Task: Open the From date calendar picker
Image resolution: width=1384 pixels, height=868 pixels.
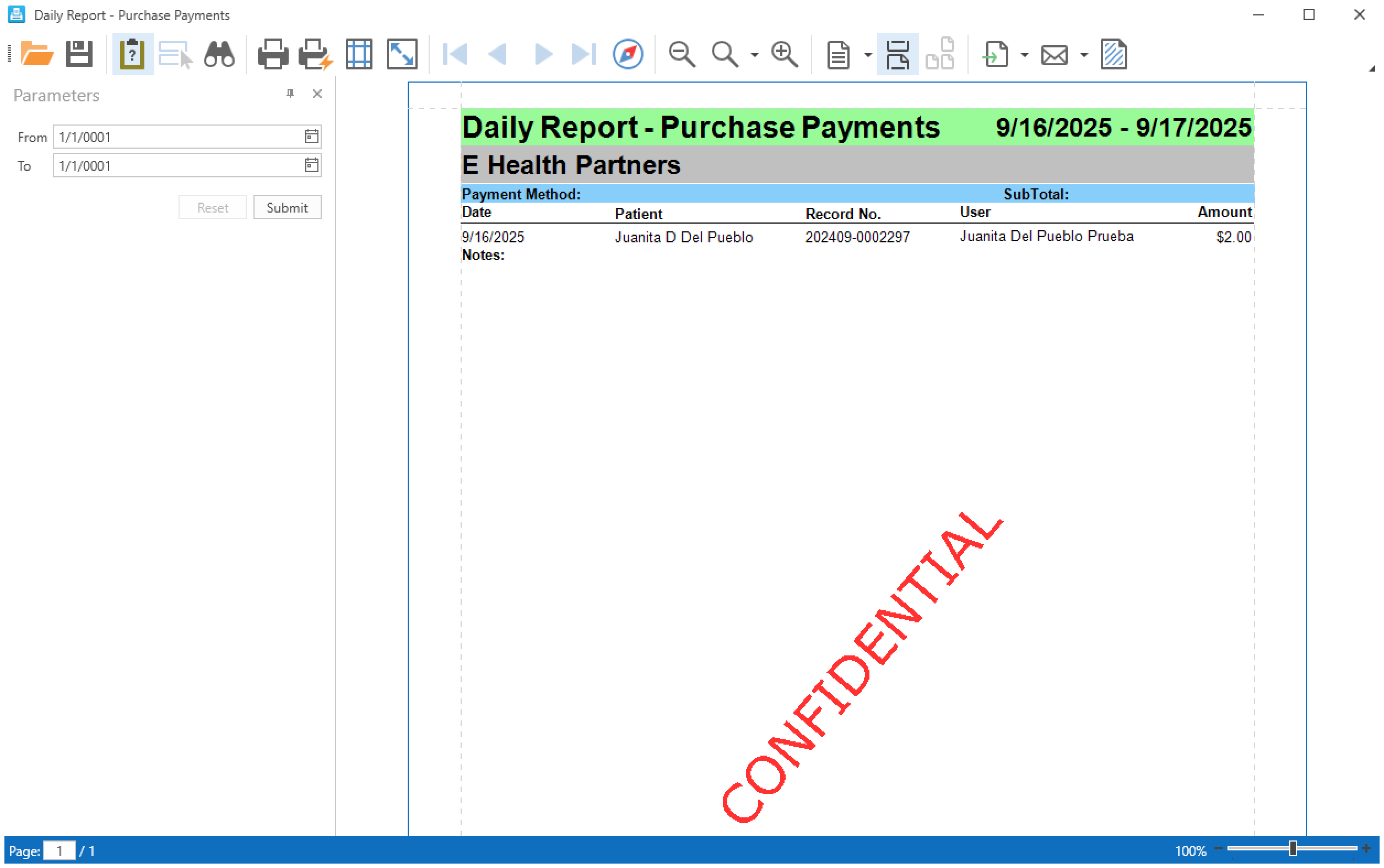Action: (311, 137)
